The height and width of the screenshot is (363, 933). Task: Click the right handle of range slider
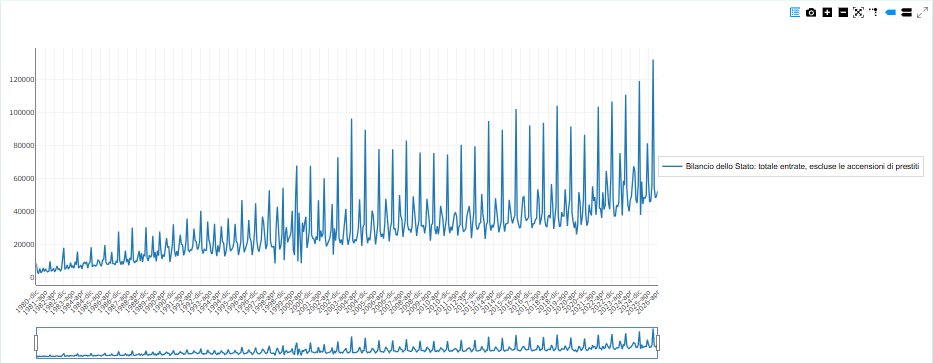click(x=658, y=343)
